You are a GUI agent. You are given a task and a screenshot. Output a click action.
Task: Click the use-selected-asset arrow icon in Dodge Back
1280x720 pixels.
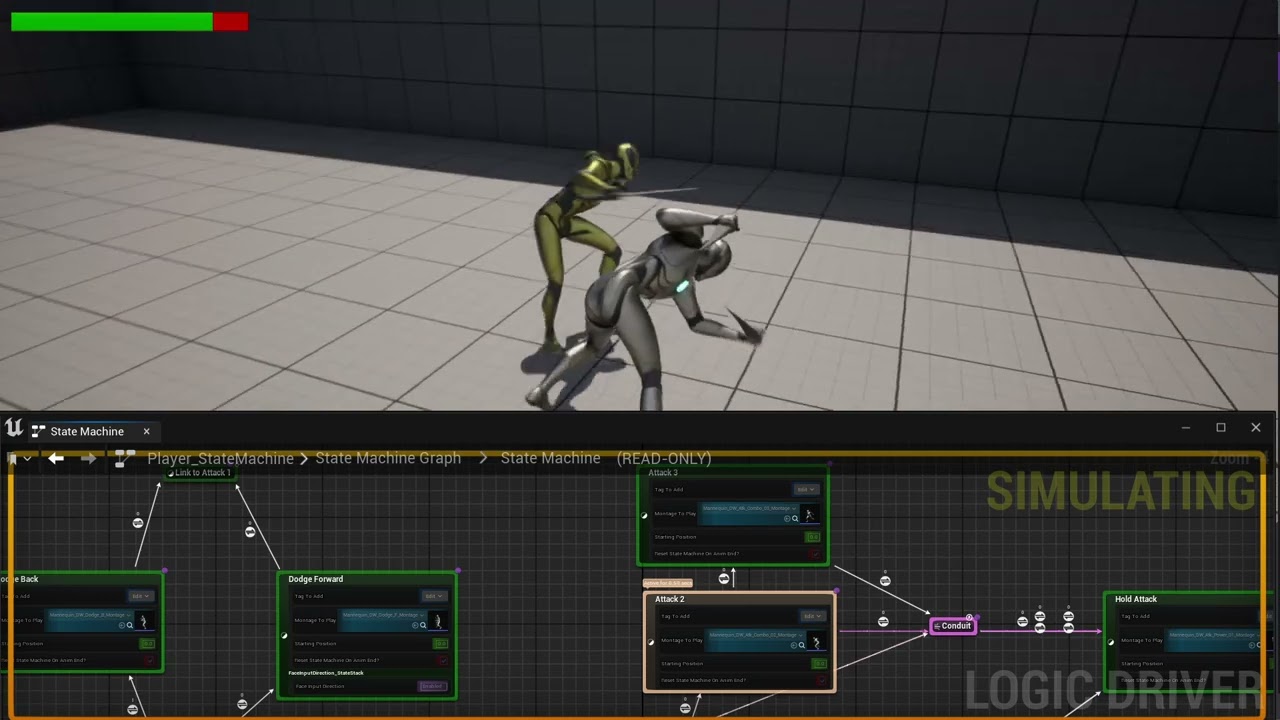click(122, 625)
